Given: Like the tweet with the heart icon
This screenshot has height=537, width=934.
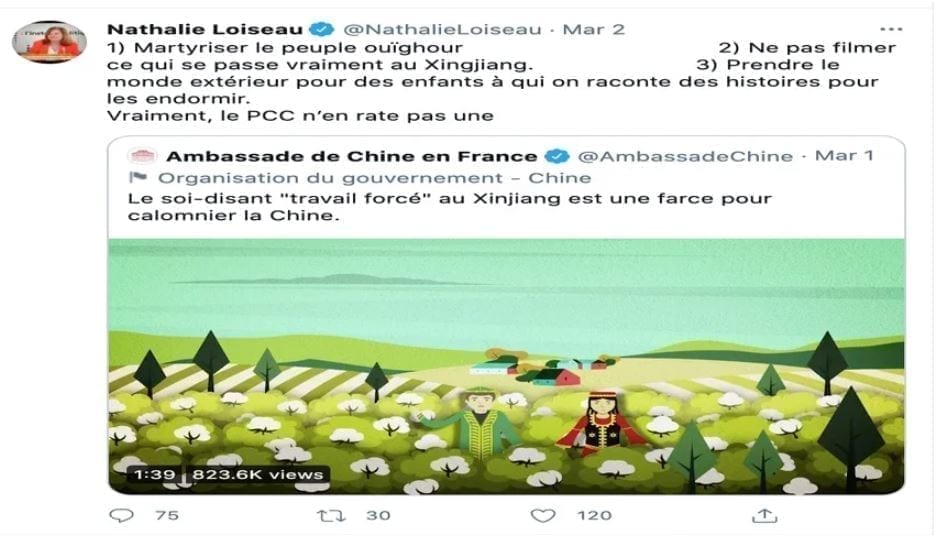Looking at the screenshot, I should point(543,516).
